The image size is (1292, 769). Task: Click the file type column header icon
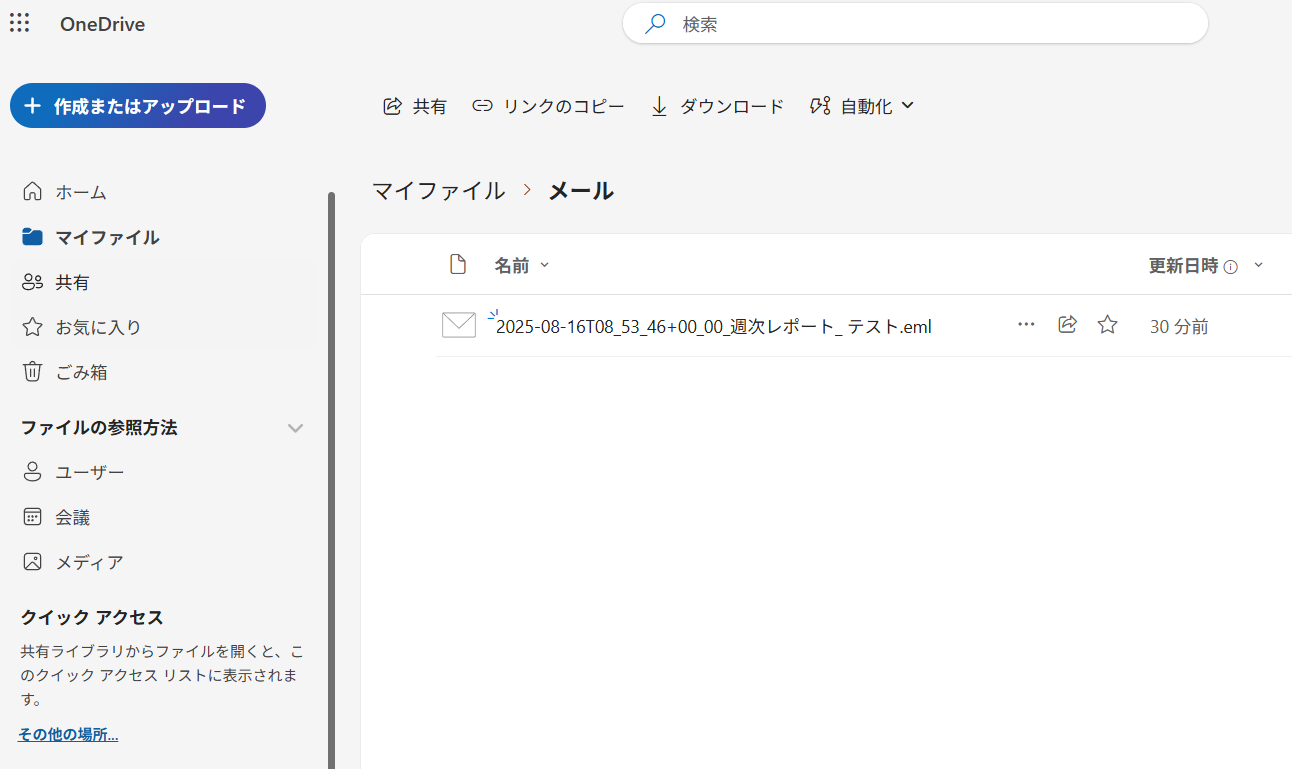coord(458,265)
